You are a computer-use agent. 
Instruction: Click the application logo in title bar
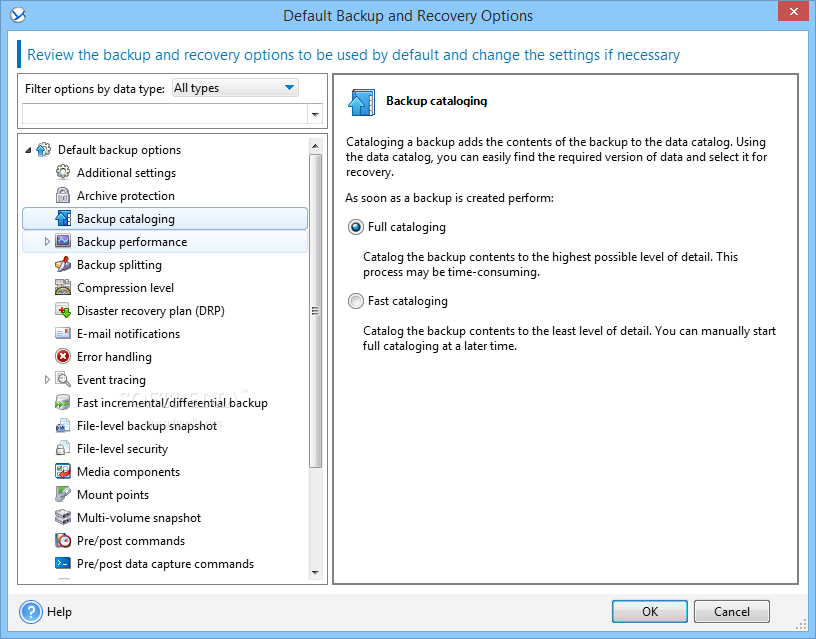[x=18, y=15]
